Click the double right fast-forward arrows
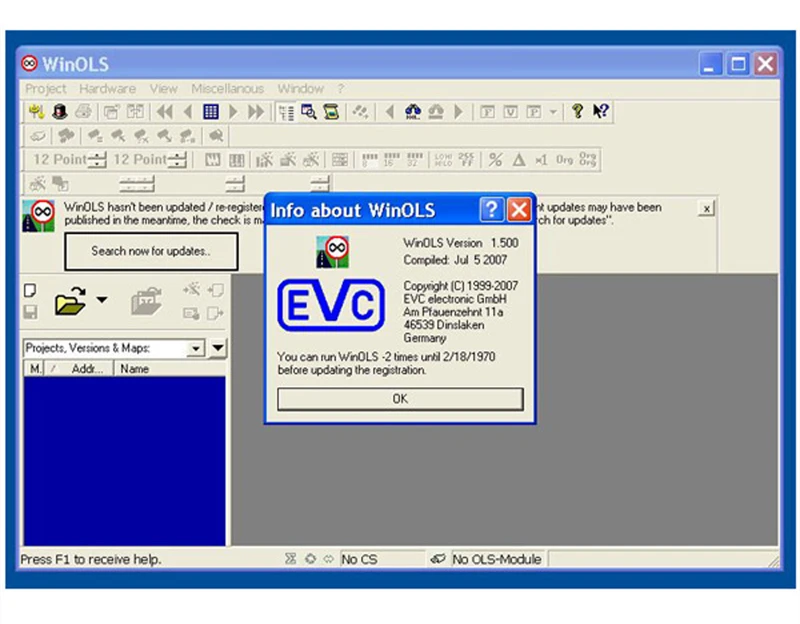Image resolution: width=800 pixels, height=624 pixels. point(256,111)
